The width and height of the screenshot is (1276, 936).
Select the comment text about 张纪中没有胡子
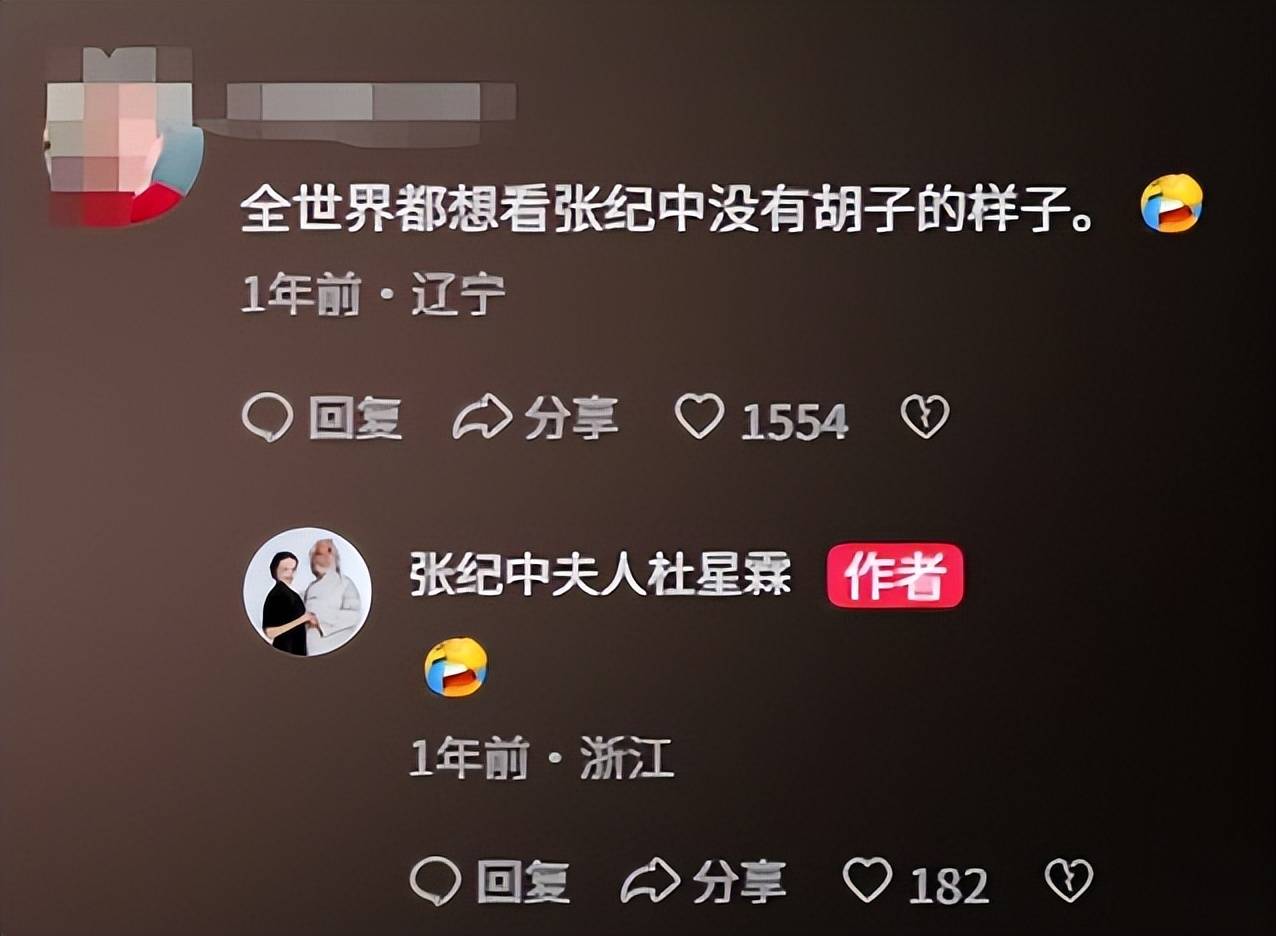pos(666,208)
